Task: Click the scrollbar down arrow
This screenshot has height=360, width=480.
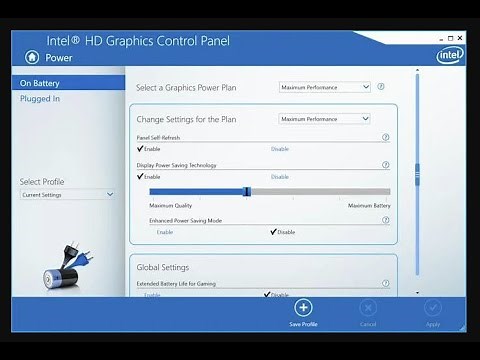Action: pyautogui.click(x=417, y=293)
